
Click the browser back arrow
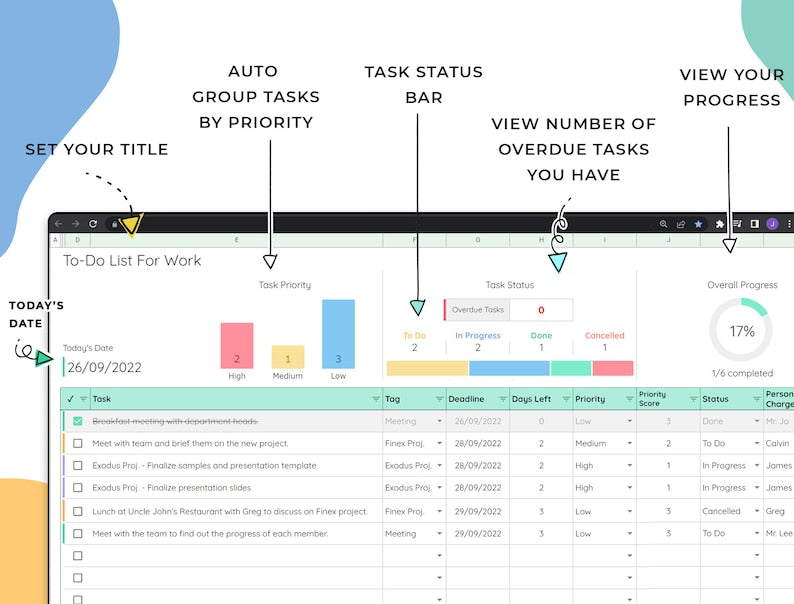(59, 224)
